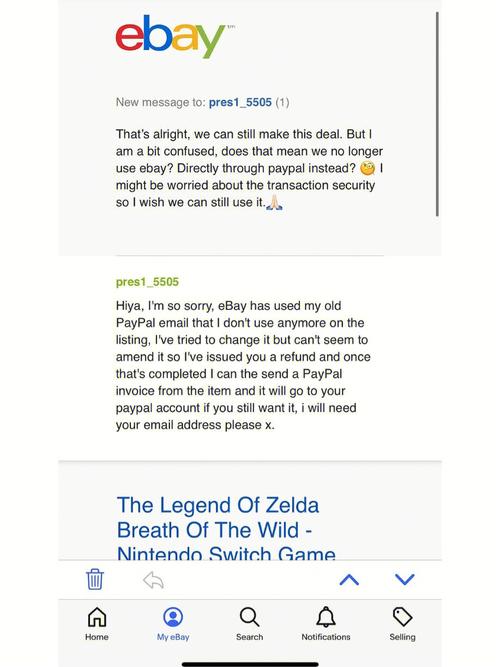The width and height of the screenshot is (500, 667).
Task: Select the My eBay profile icon
Action: pyautogui.click(x=173, y=617)
